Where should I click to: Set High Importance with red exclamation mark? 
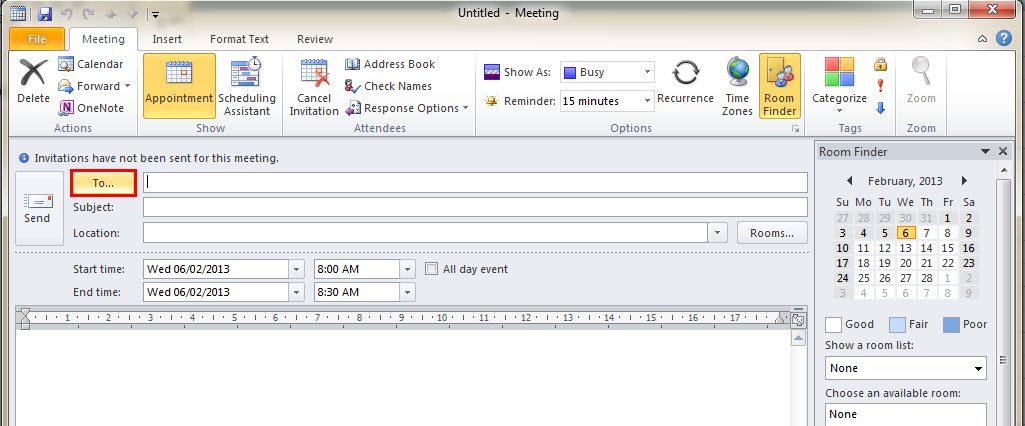[x=880, y=86]
